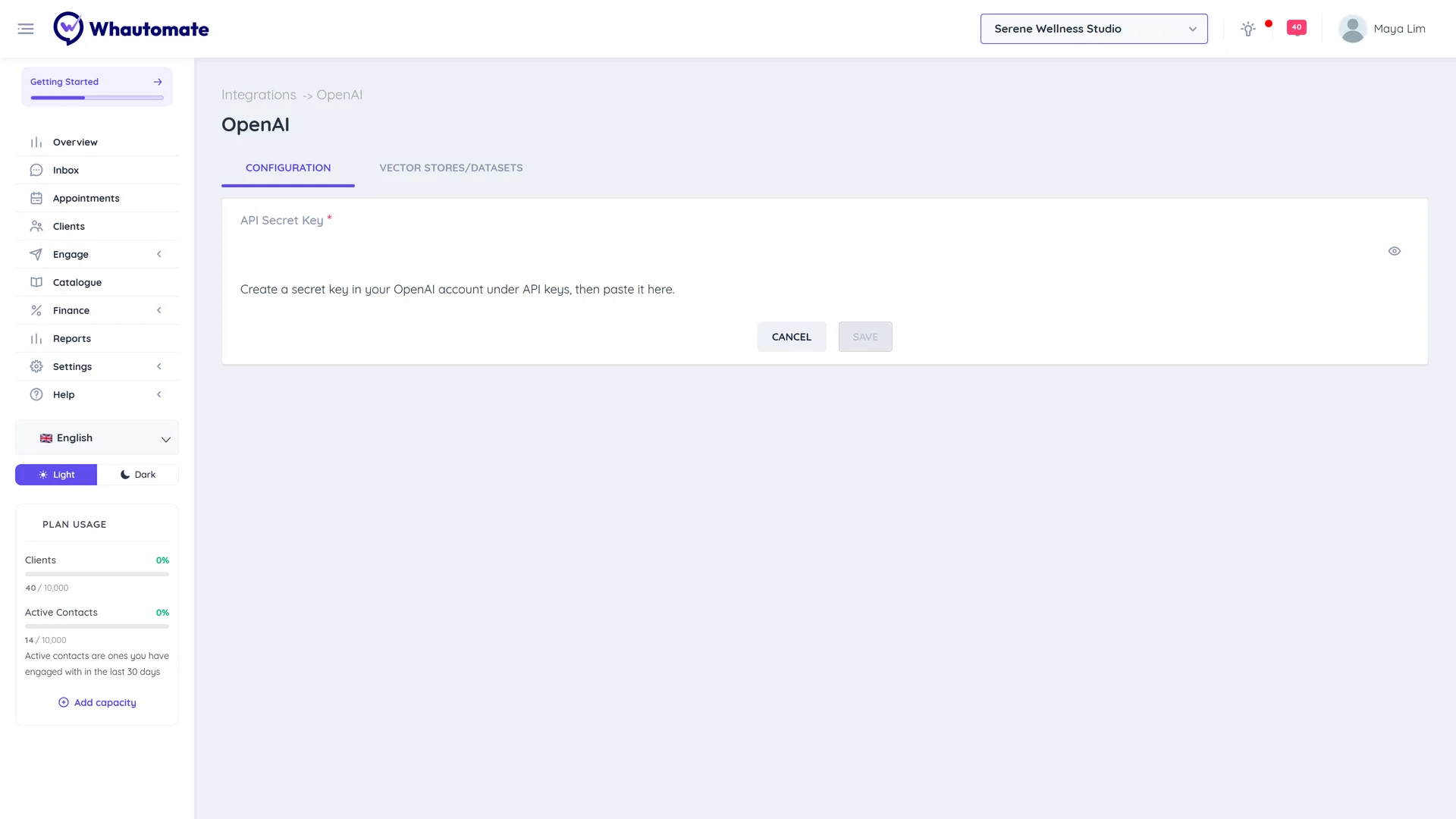Click the Appointments calendar icon
The height and width of the screenshot is (819, 1456).
(x=36, y=198)
